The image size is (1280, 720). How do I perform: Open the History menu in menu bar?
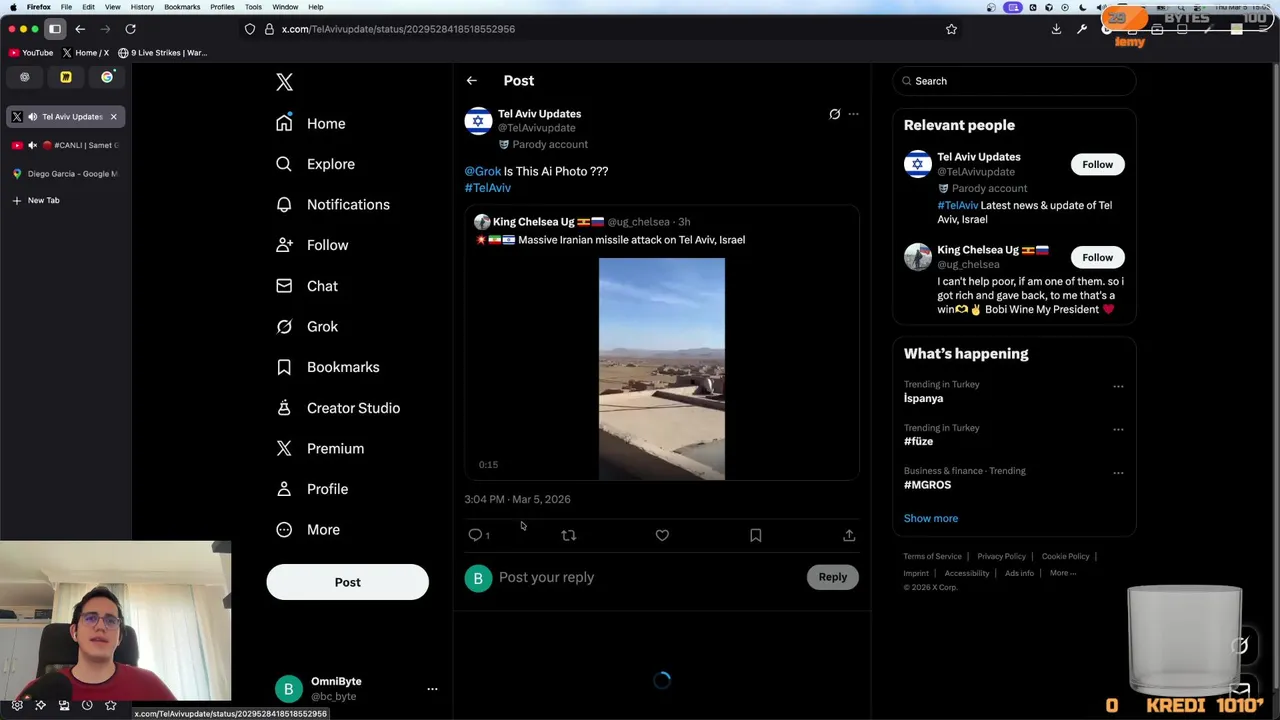142,7
